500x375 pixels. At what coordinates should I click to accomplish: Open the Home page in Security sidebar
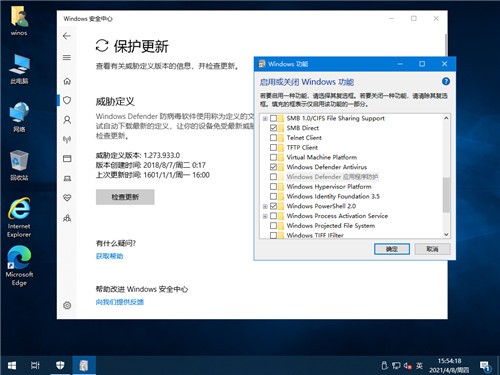click(x=67, y=81)
